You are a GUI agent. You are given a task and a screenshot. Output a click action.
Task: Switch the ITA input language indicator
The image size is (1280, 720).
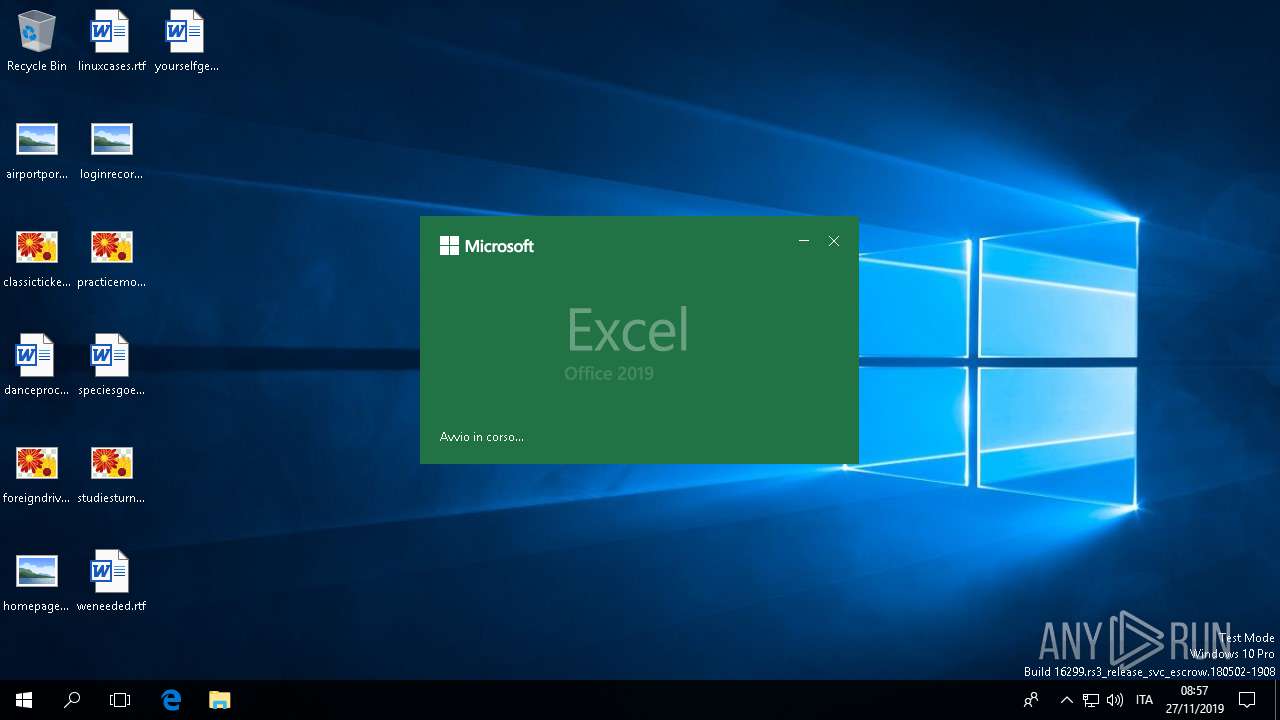[x=1144, y=700]
